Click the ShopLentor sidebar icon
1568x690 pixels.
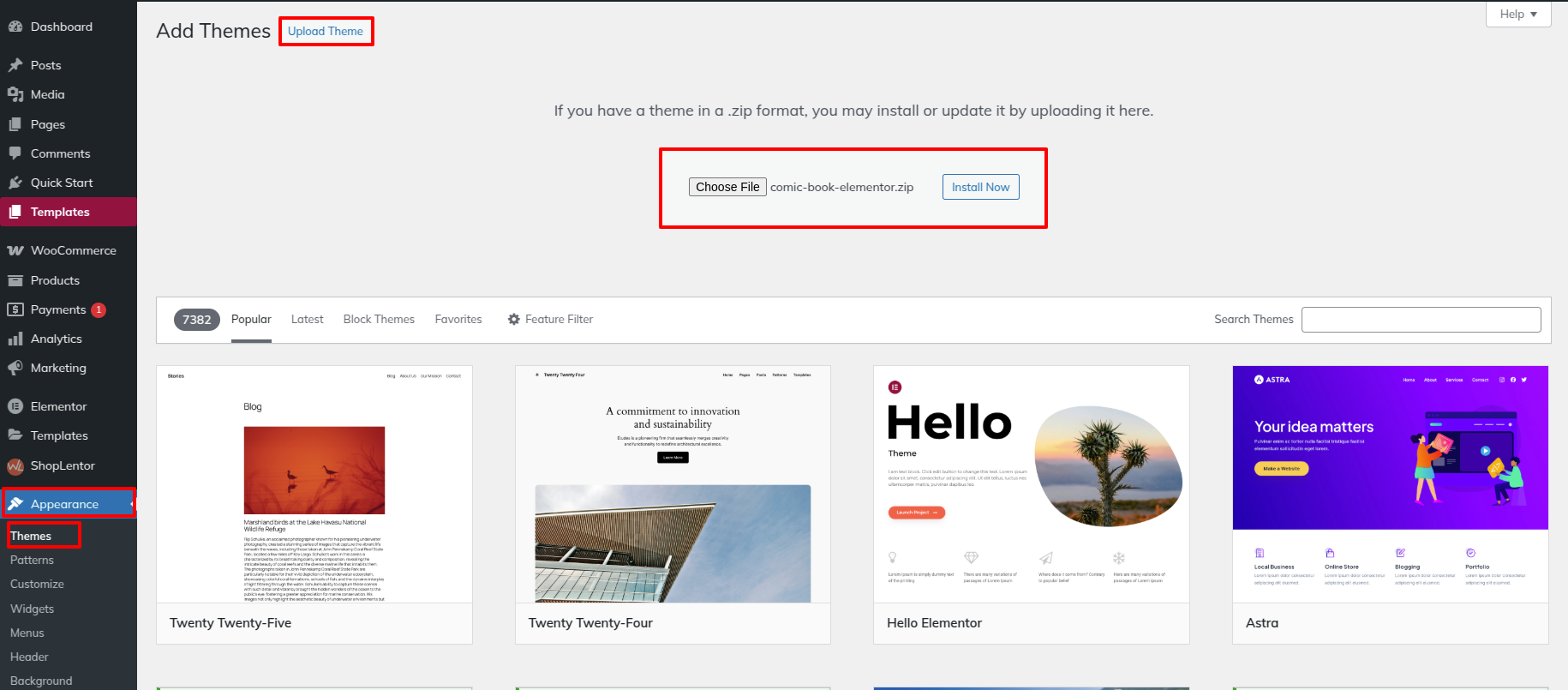click(x=15, y=465)
